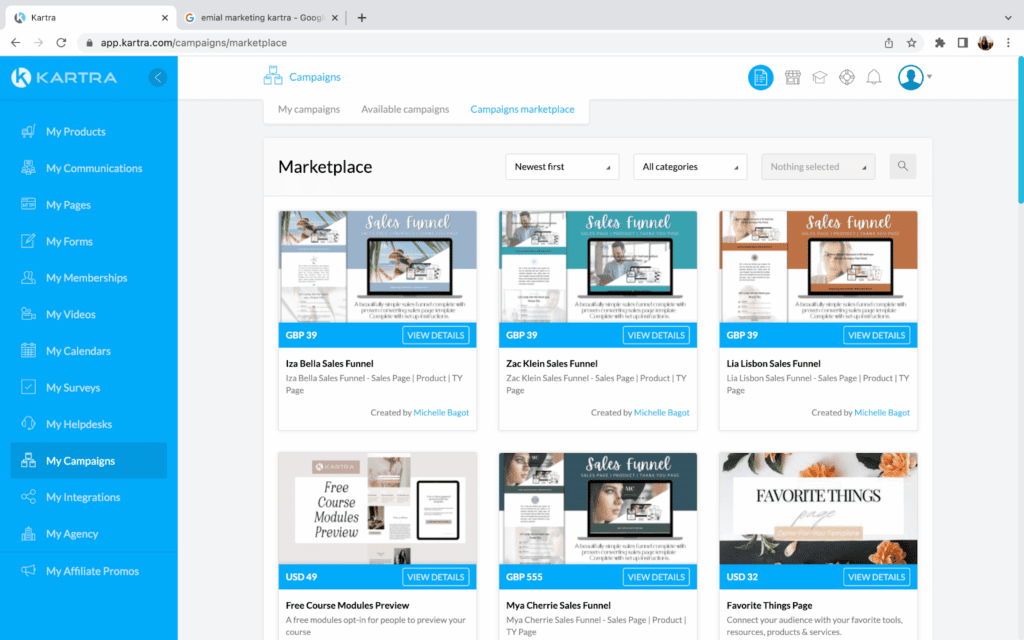
Task: Select the Kartra browser tab
Action: point(91,18)
